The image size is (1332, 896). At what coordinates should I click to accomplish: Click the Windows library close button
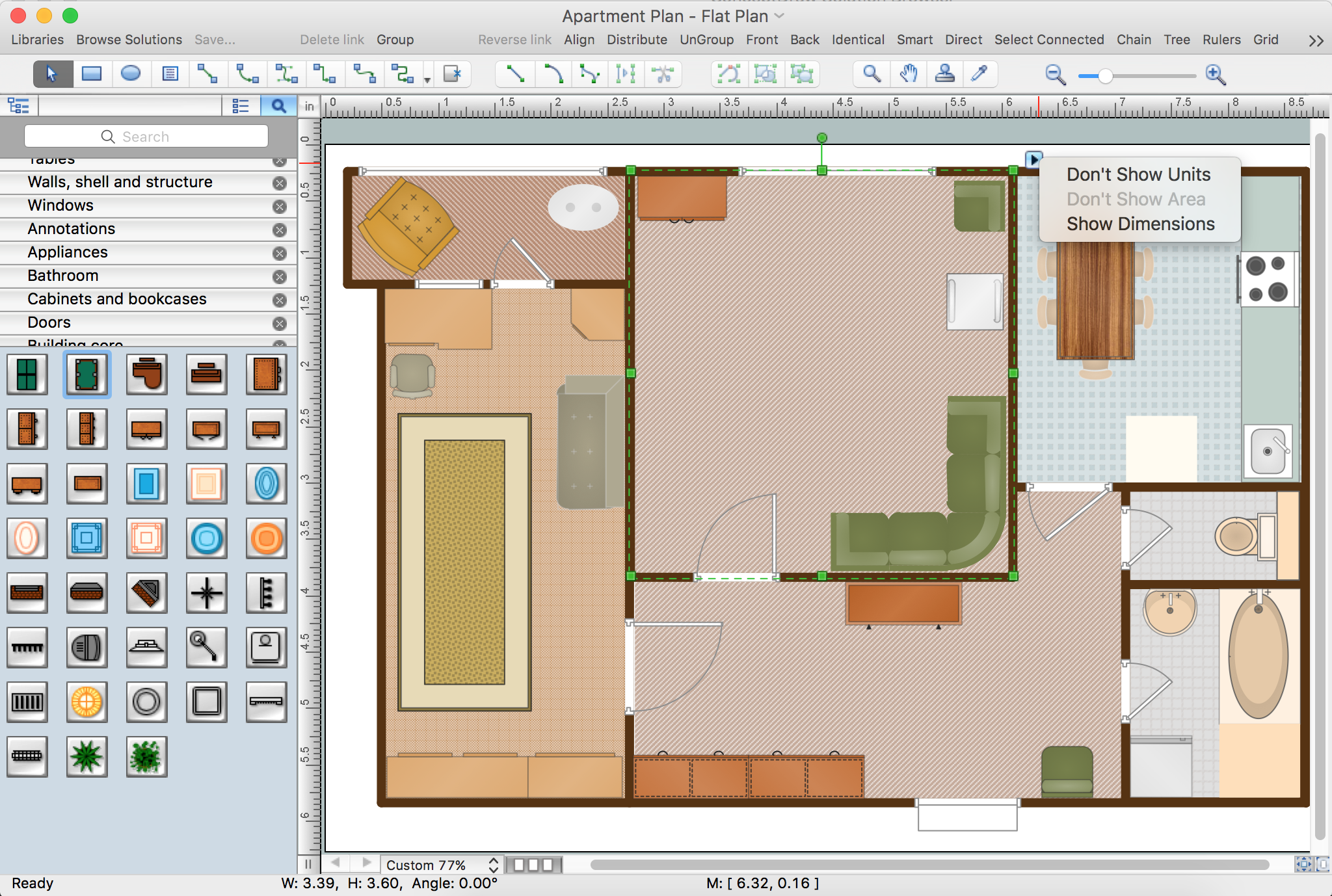click(x=280, y=205)
